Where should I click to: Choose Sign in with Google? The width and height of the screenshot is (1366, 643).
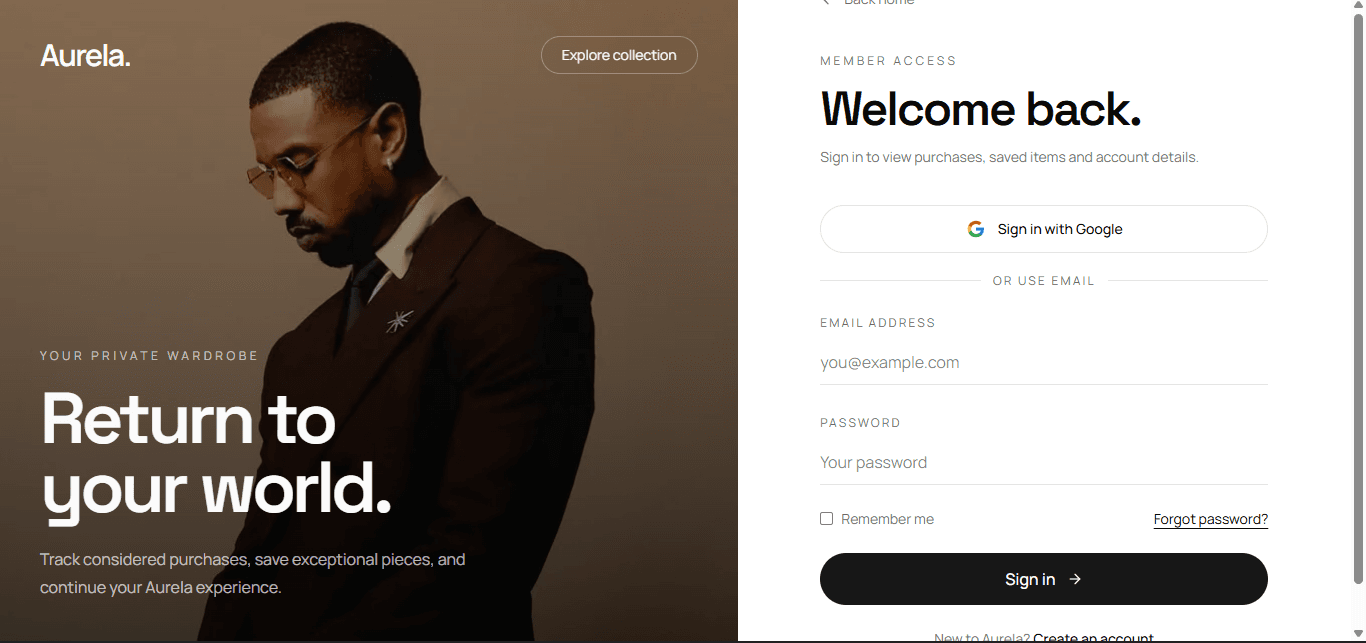tap(1043, 229)
